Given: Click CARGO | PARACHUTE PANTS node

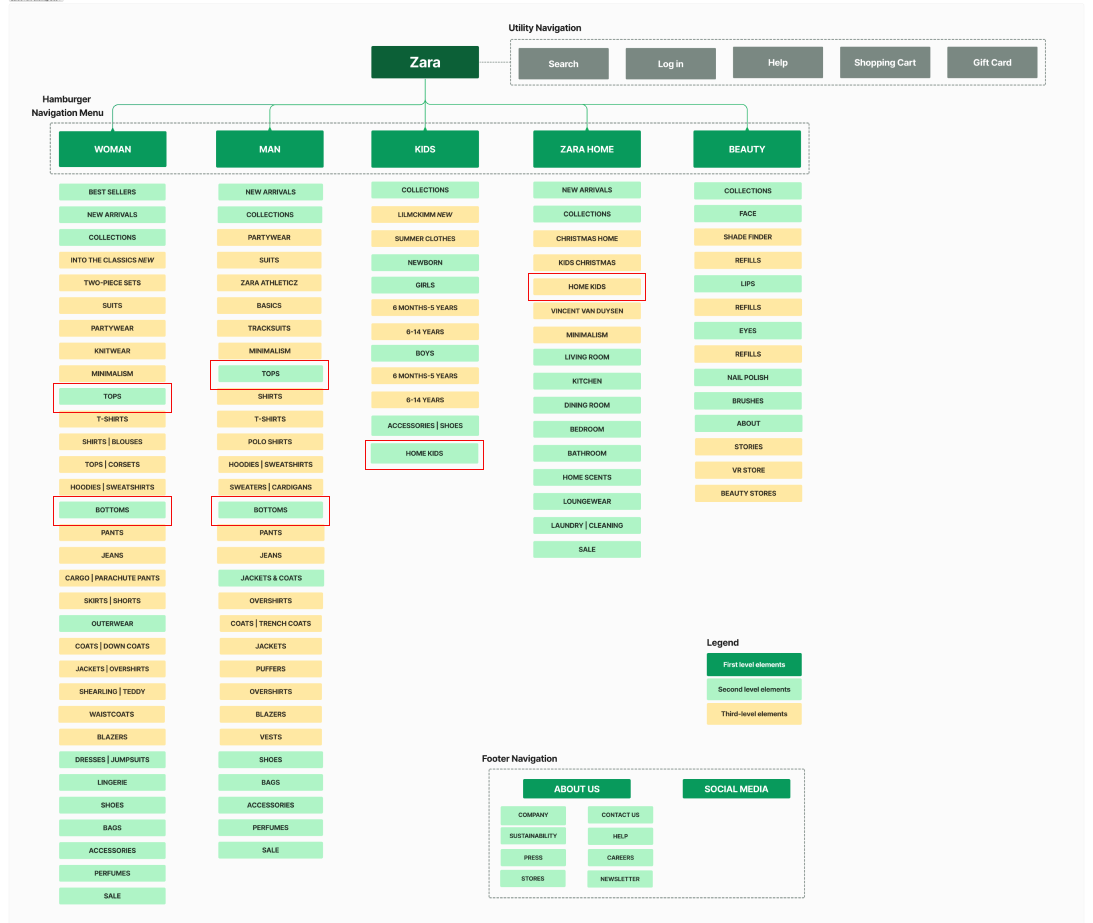Looking at the screenshot, I should point(112,578).
